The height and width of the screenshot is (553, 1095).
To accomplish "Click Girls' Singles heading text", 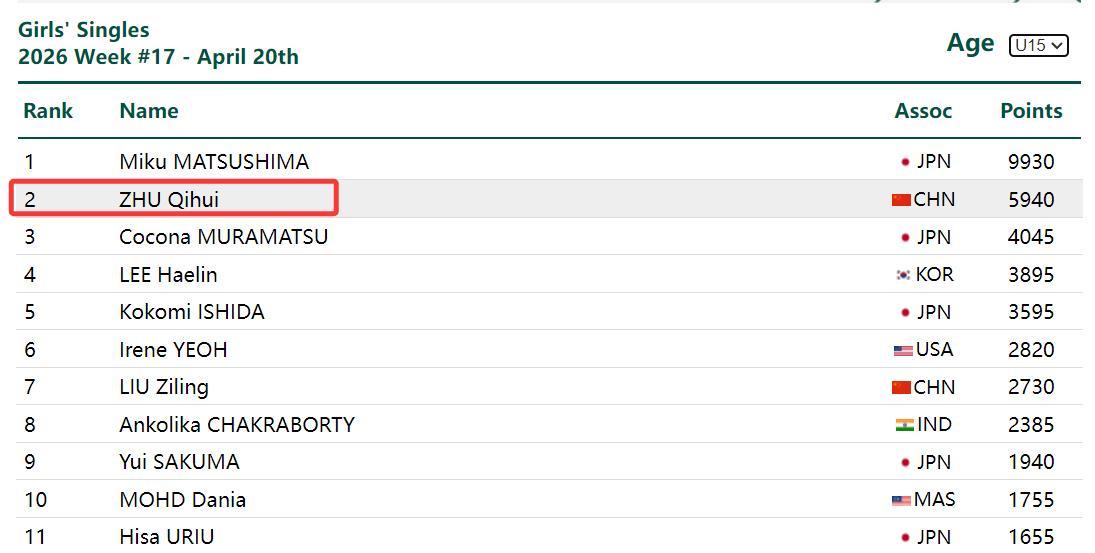I will tap(83, 30).
